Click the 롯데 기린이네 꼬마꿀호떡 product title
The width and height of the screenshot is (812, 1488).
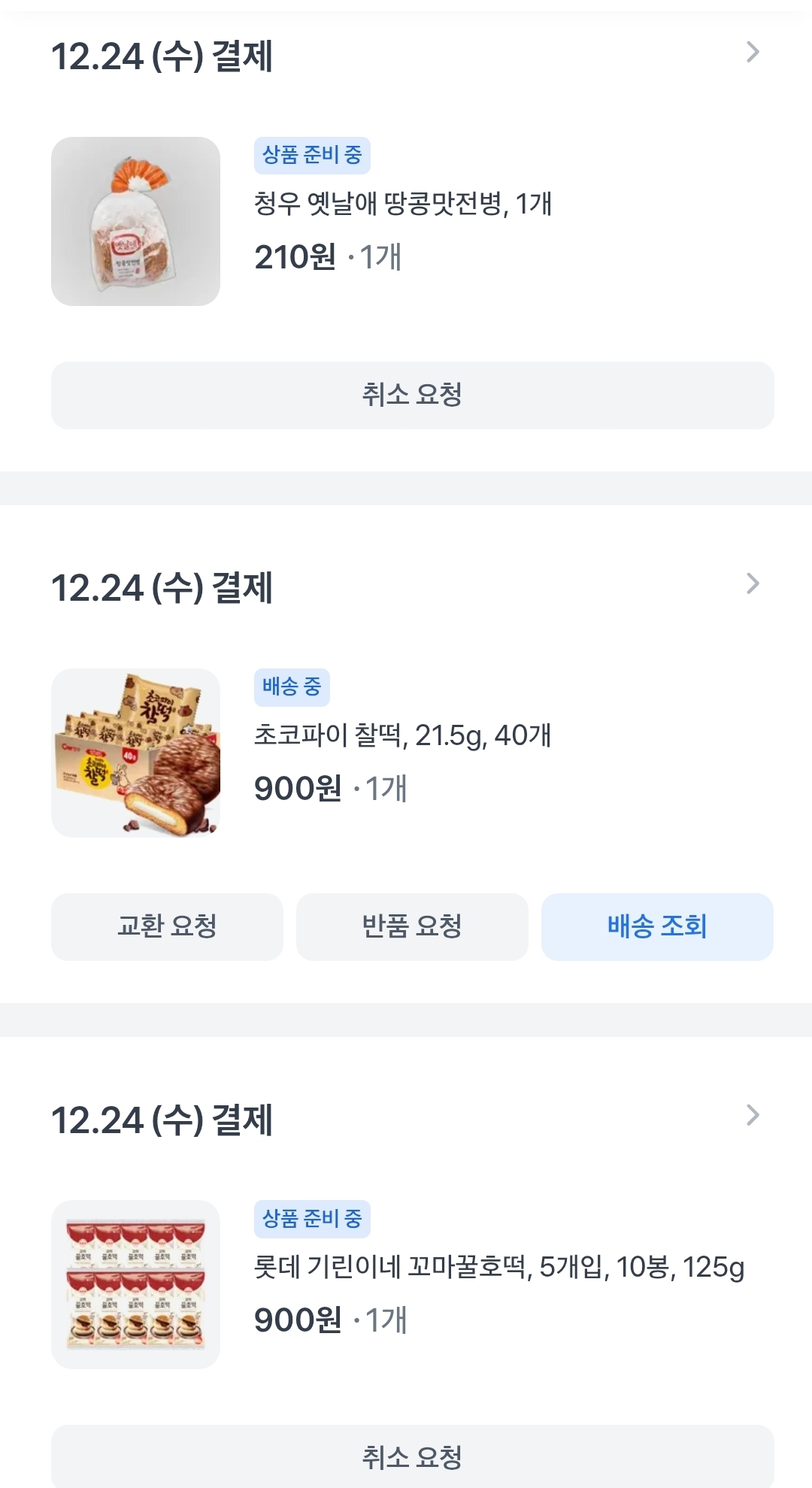[x=499, y=1268]
